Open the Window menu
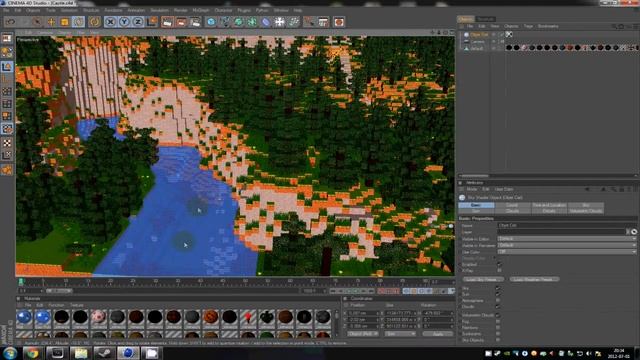This screenshot has height=360, width=640. click(281, 10)
